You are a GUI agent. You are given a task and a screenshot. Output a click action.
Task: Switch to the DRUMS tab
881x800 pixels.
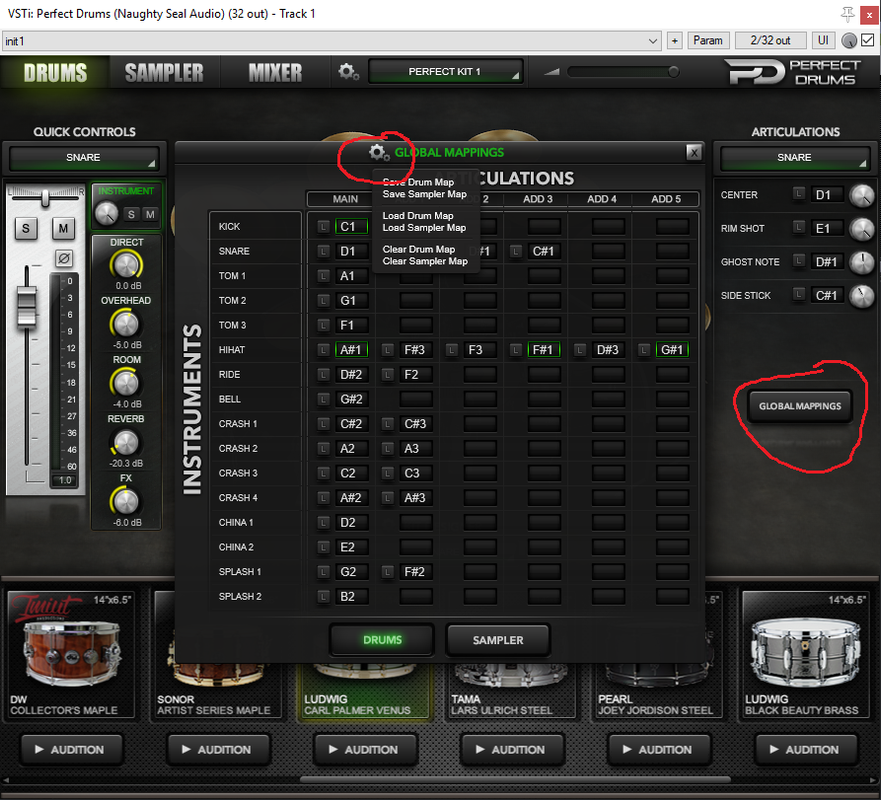coord(55,72)
